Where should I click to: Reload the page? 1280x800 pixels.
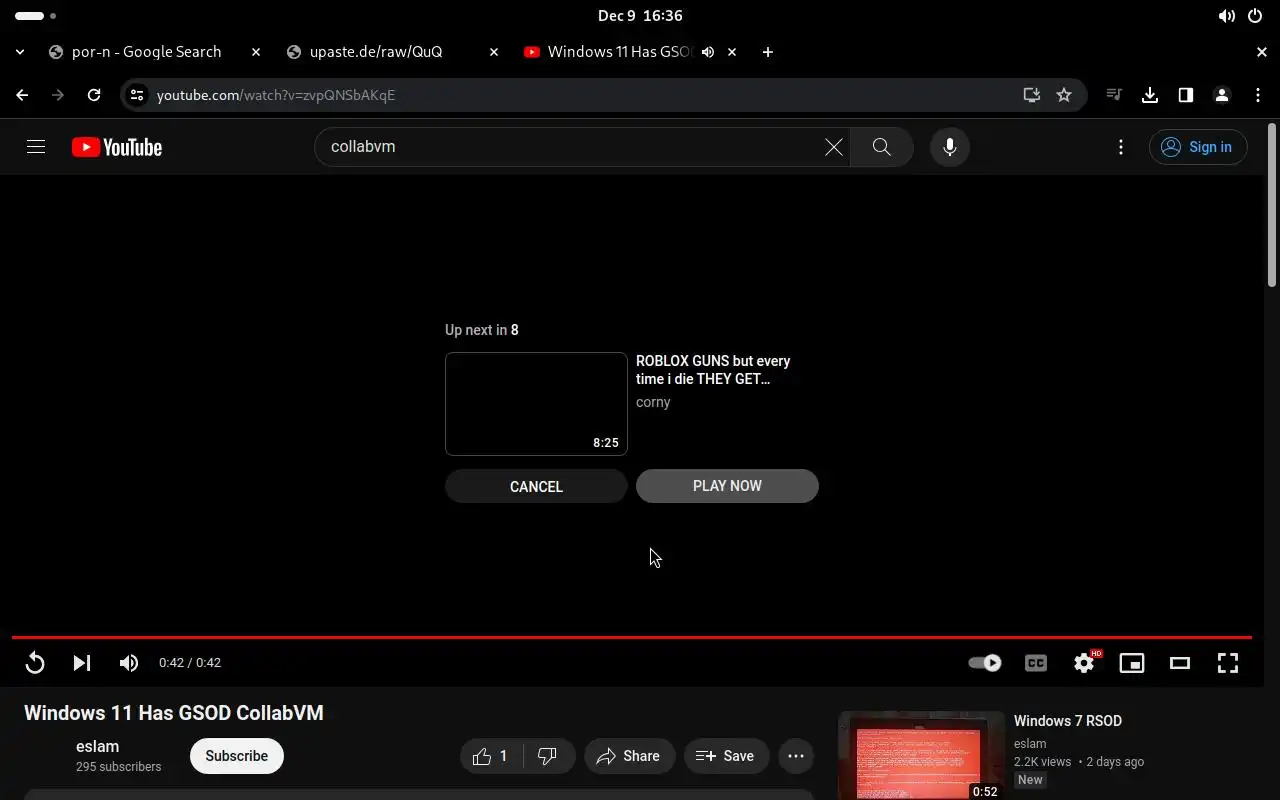pyautogui.click(x=94, y=95)
